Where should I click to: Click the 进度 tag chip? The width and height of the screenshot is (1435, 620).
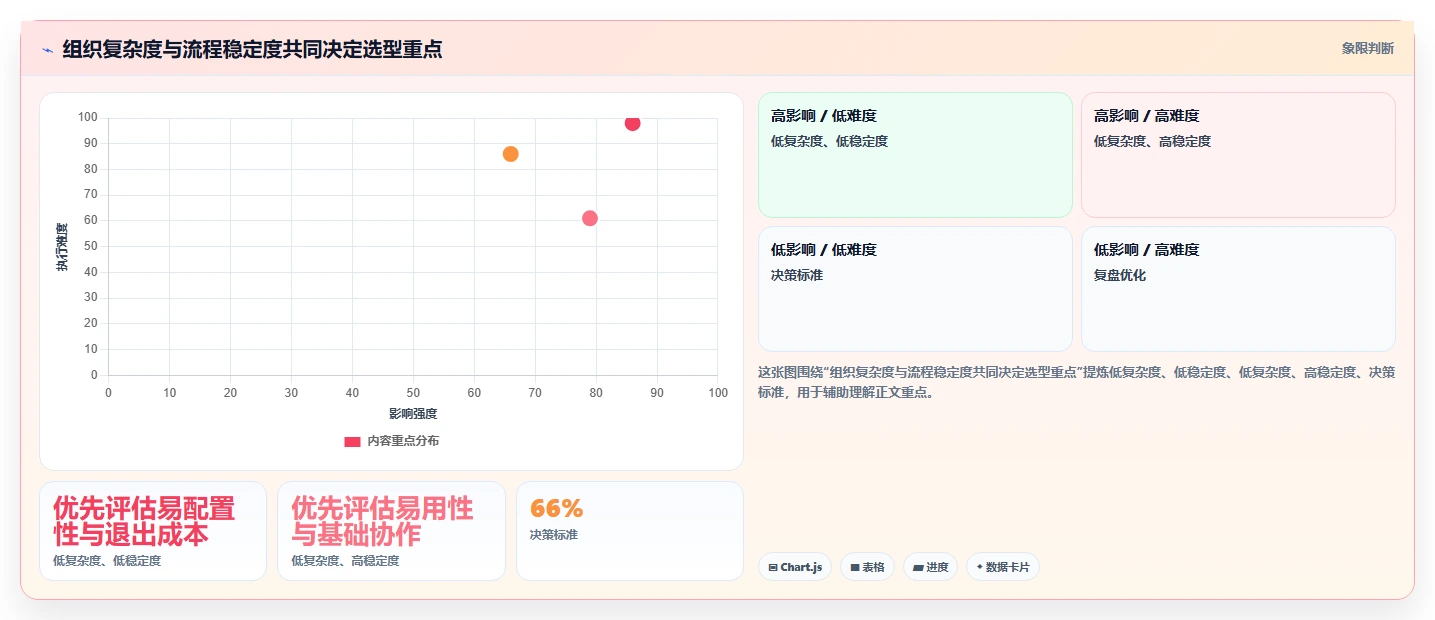[x=930, y=567]
